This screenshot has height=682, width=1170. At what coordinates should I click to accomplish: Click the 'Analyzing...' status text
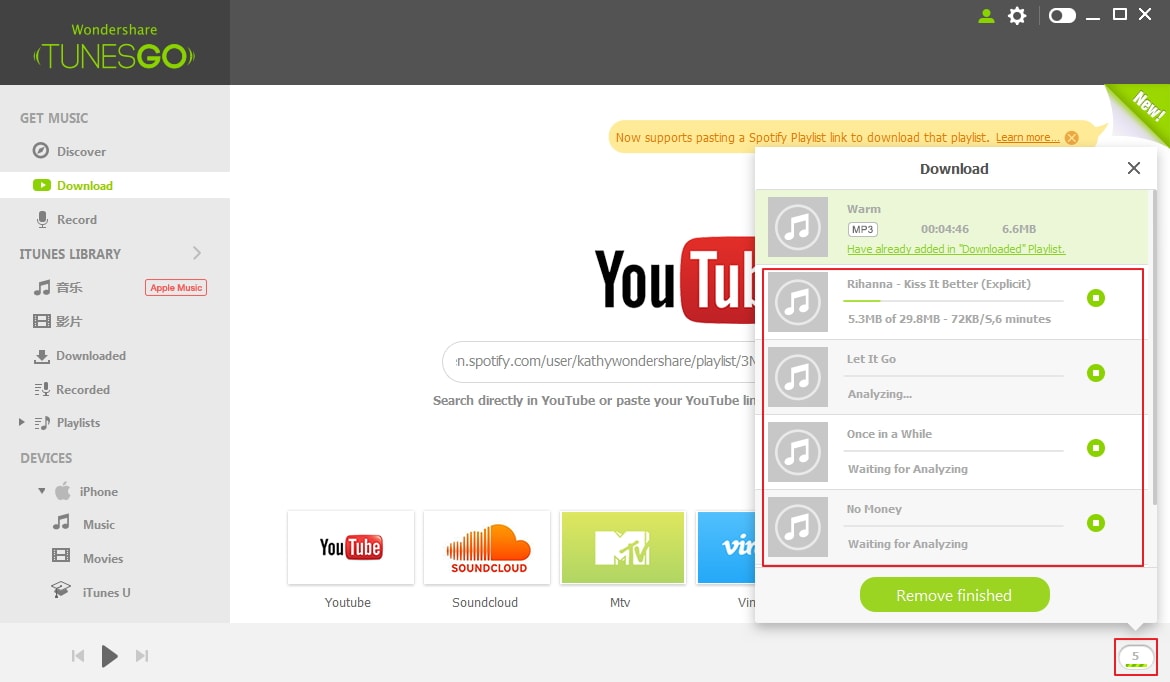879,394
